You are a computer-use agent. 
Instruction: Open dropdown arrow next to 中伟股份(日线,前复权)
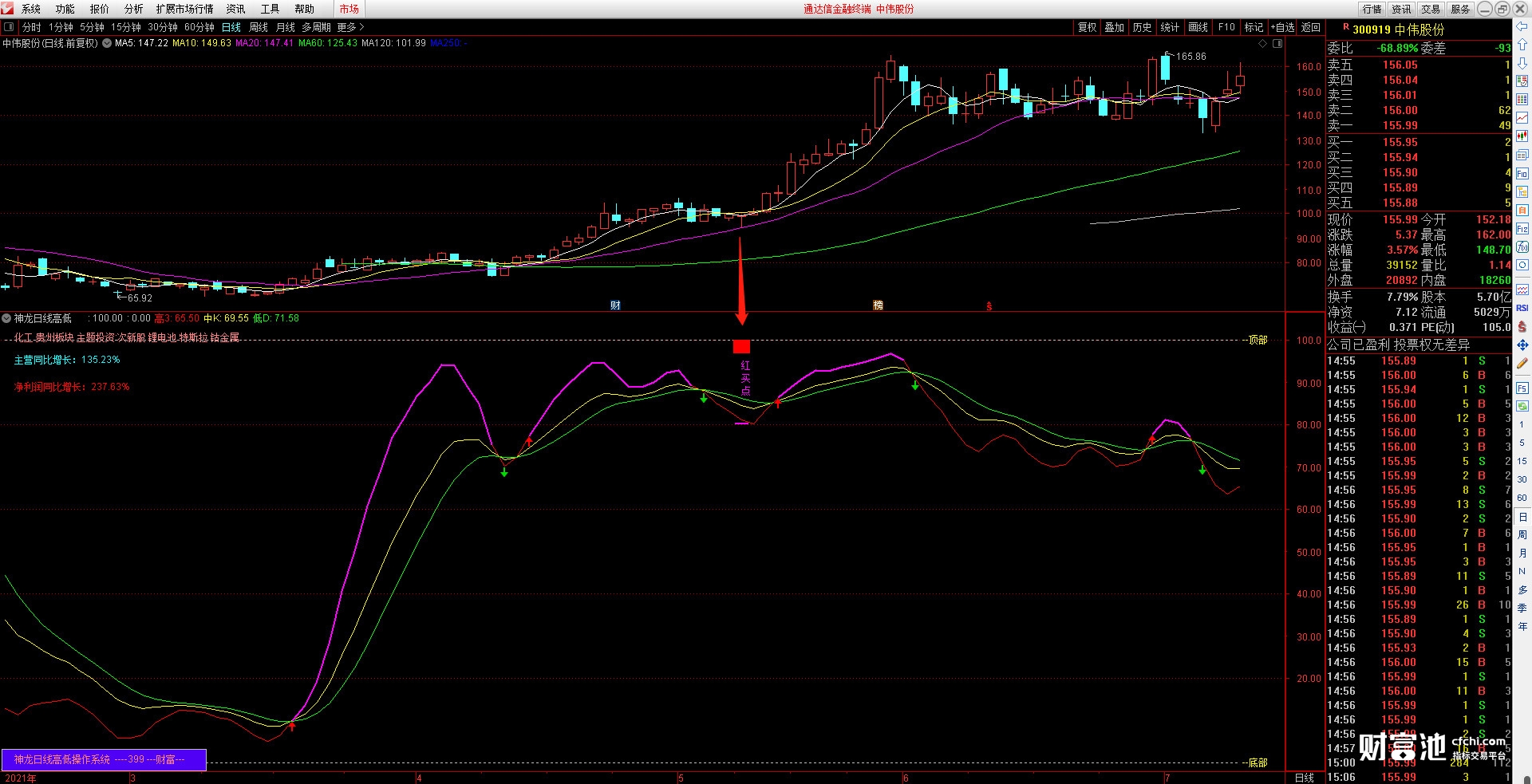click(x=106, y=43)
